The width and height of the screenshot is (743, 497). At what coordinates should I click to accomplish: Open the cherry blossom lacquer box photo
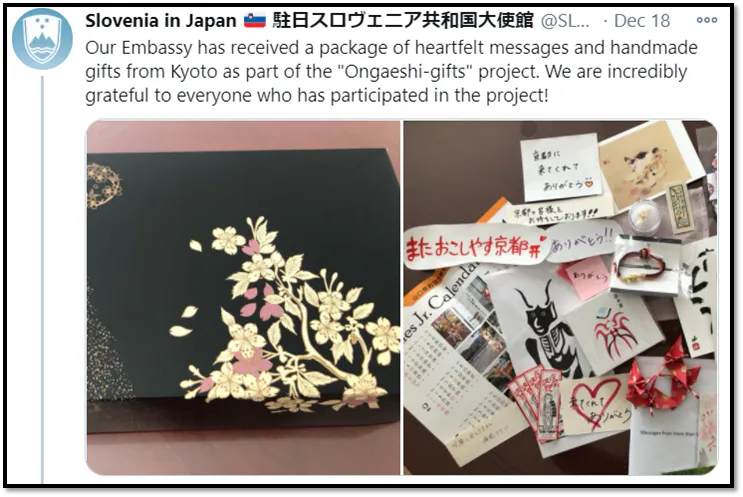pyautogui.click(x=244, y=298)
